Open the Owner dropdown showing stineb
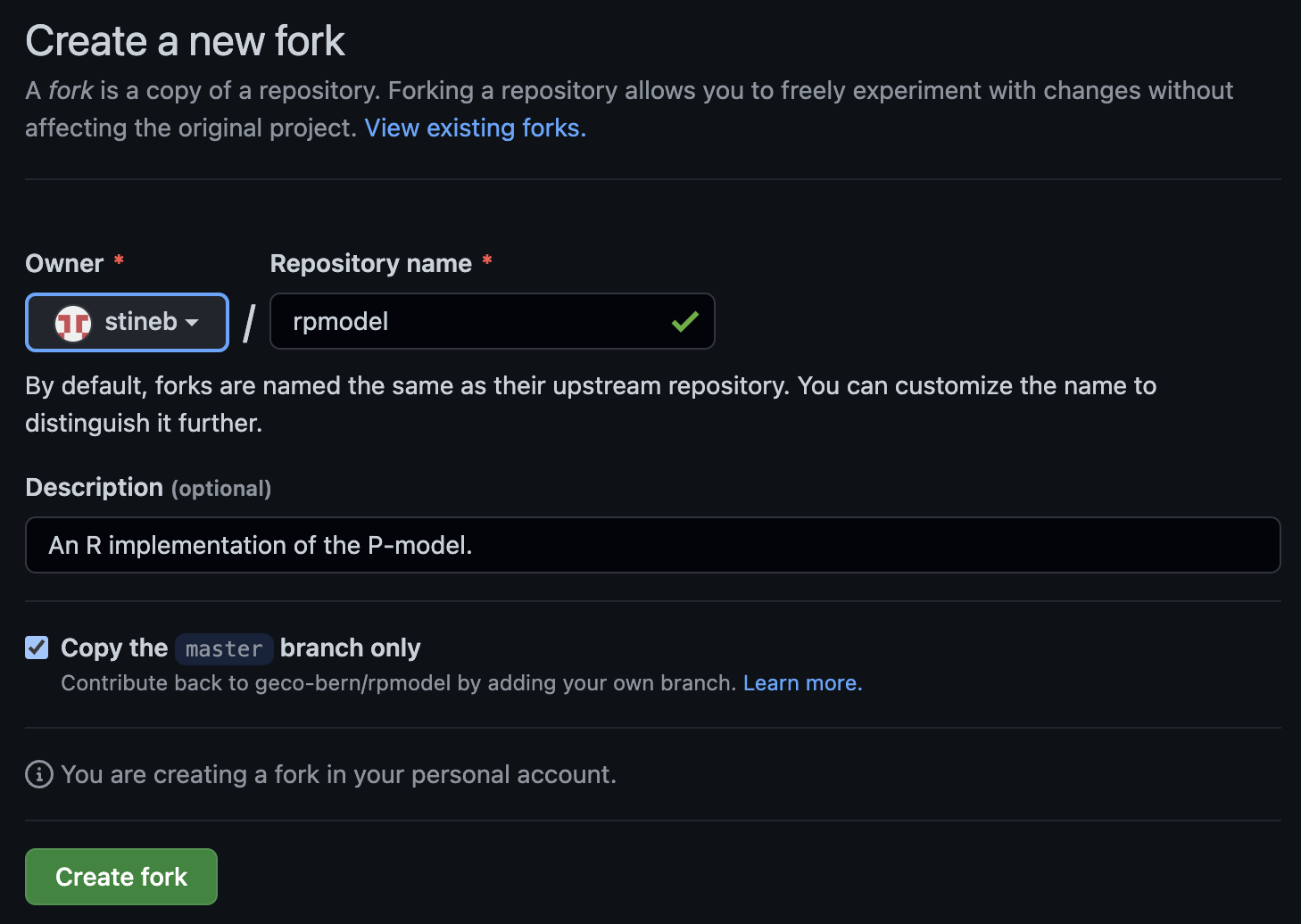The width and height of the screenshot is (1301, 924). 127,322
